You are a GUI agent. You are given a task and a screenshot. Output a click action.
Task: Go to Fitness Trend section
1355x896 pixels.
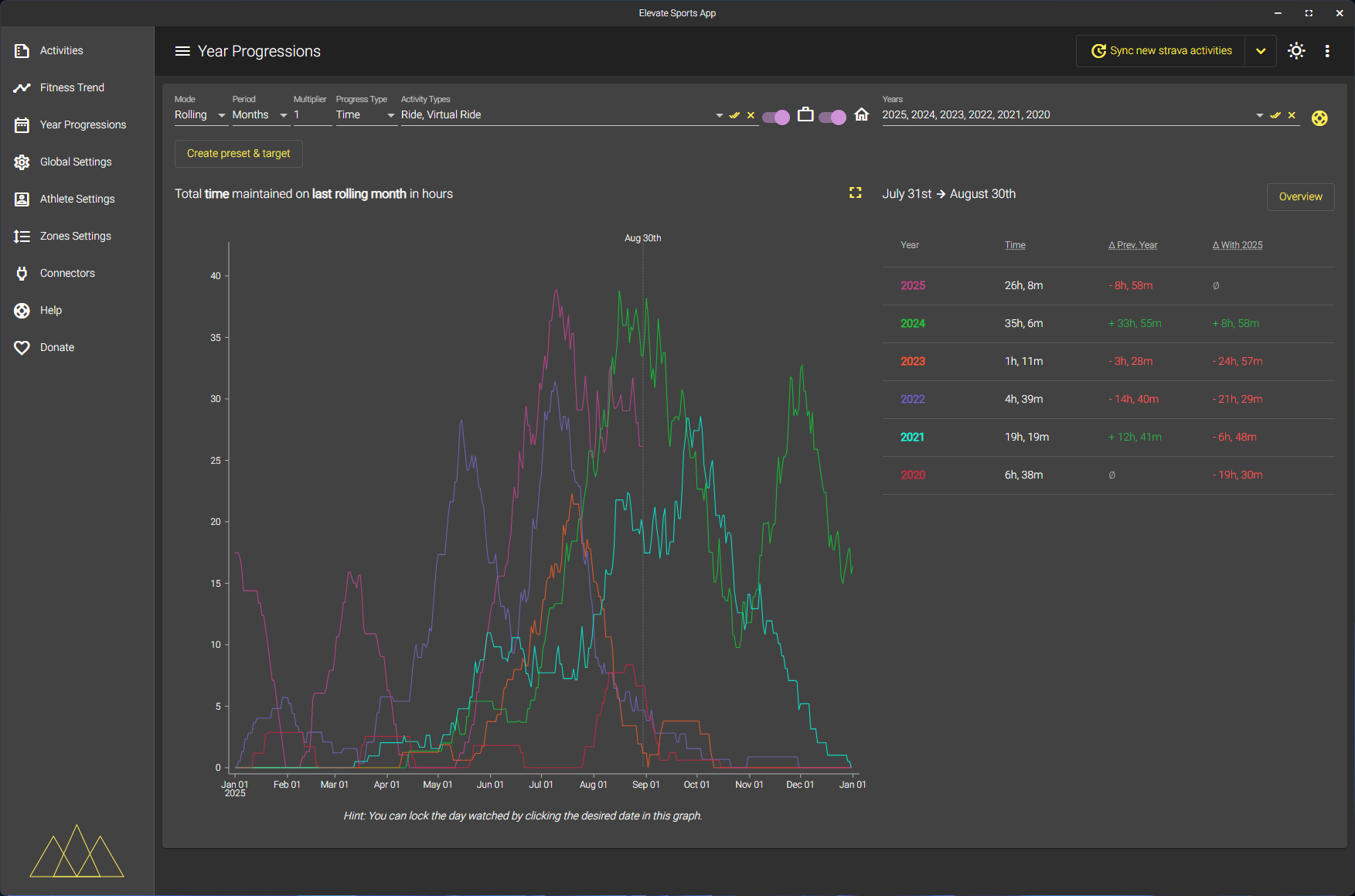71,87
